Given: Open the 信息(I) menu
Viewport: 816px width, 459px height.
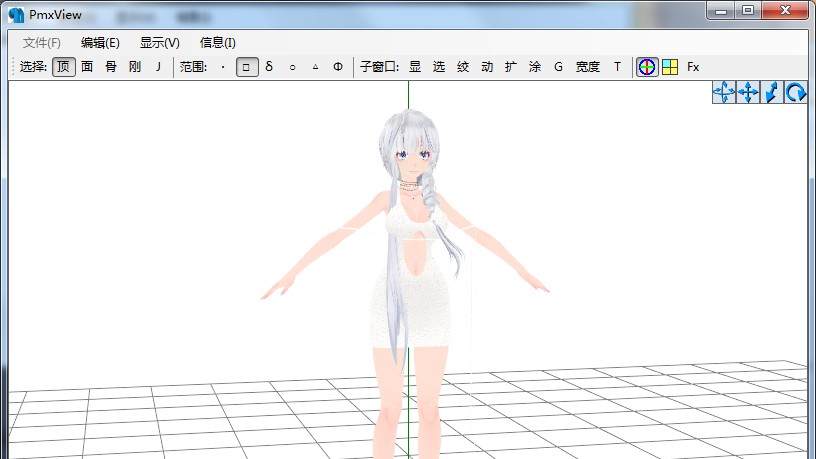Looking at the screenshot, I should tap(218, 42).
